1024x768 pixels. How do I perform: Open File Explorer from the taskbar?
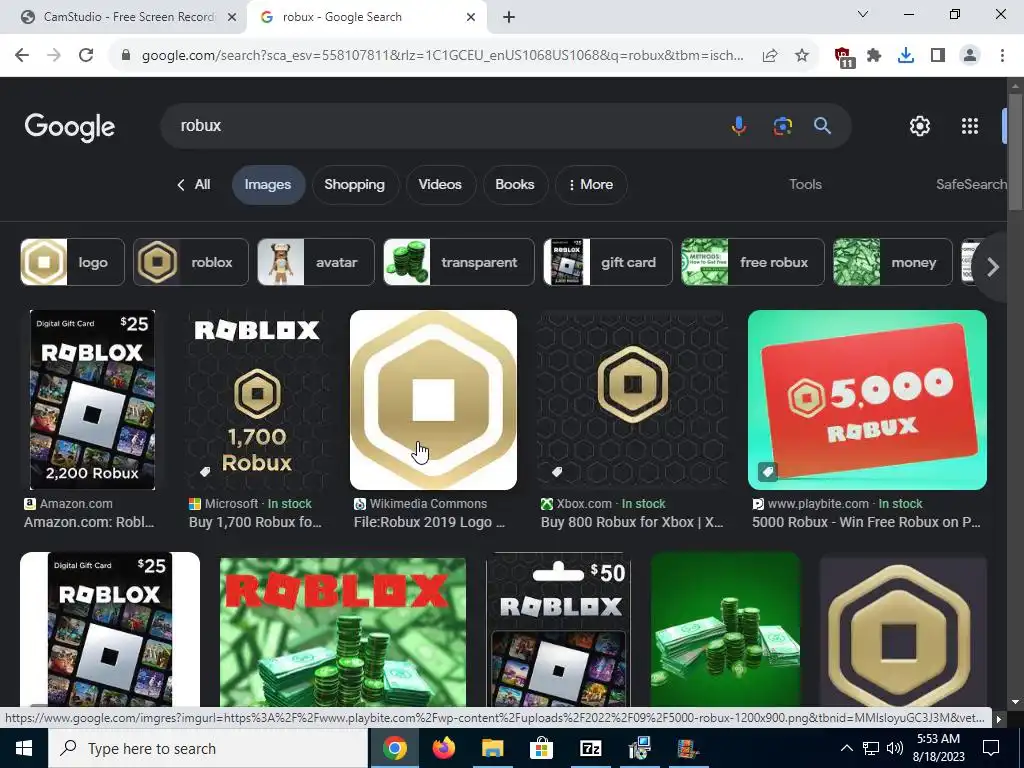(x=493, y=748)
